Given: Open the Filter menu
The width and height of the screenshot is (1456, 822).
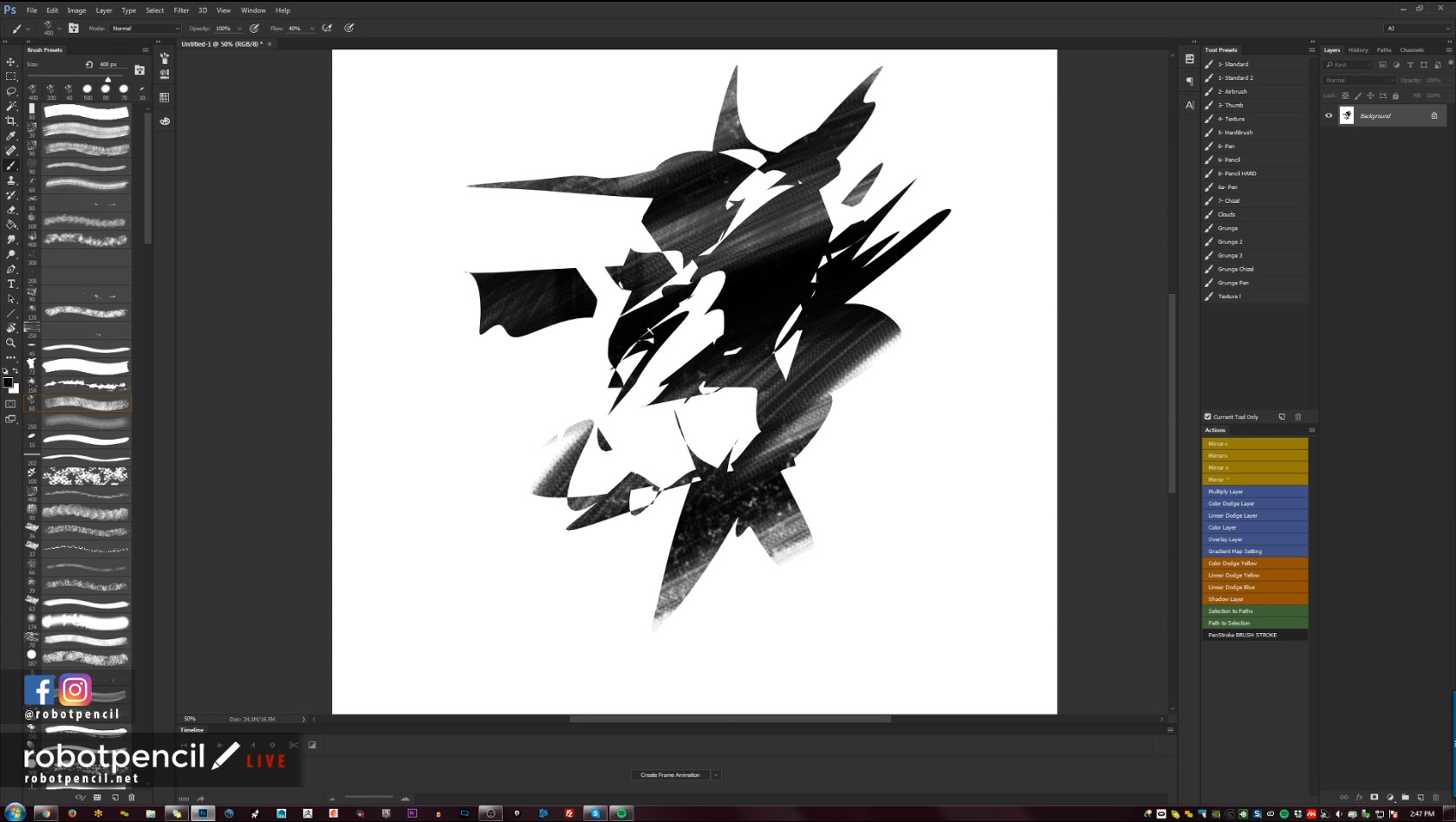Looking at the screenshot, I should tap(181, 10).
